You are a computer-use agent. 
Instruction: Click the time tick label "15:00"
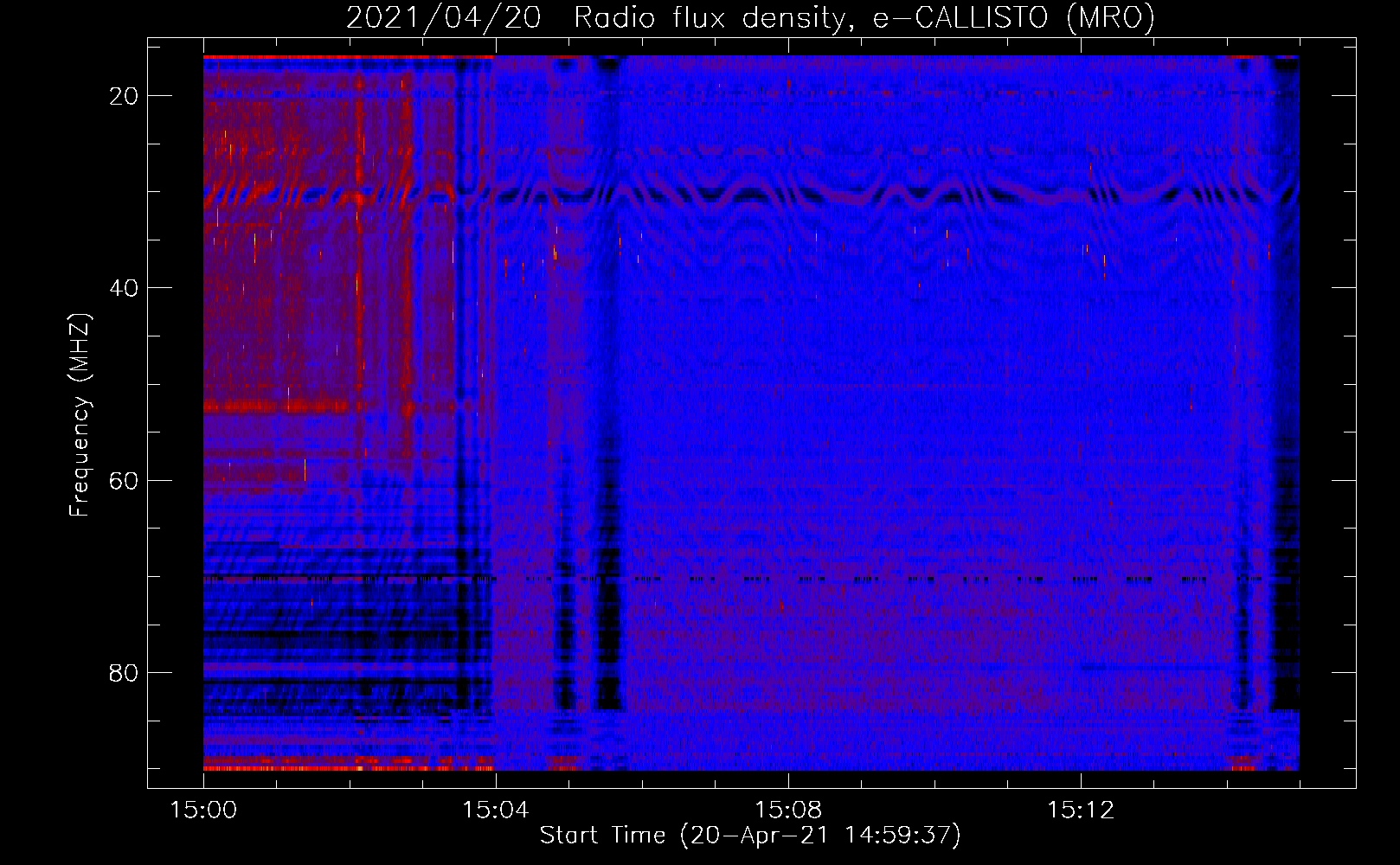[x=203, y=810]
